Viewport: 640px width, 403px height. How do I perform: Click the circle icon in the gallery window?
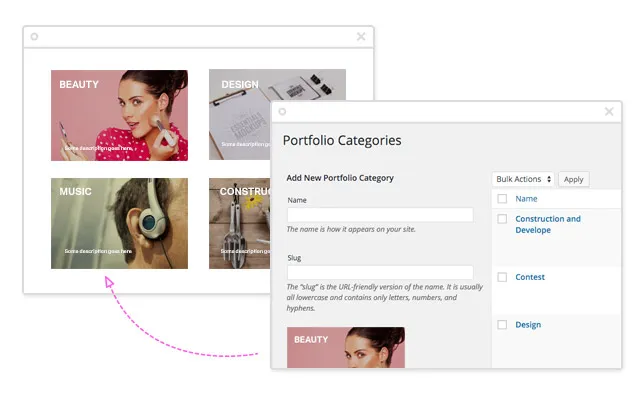click(35, 37)
